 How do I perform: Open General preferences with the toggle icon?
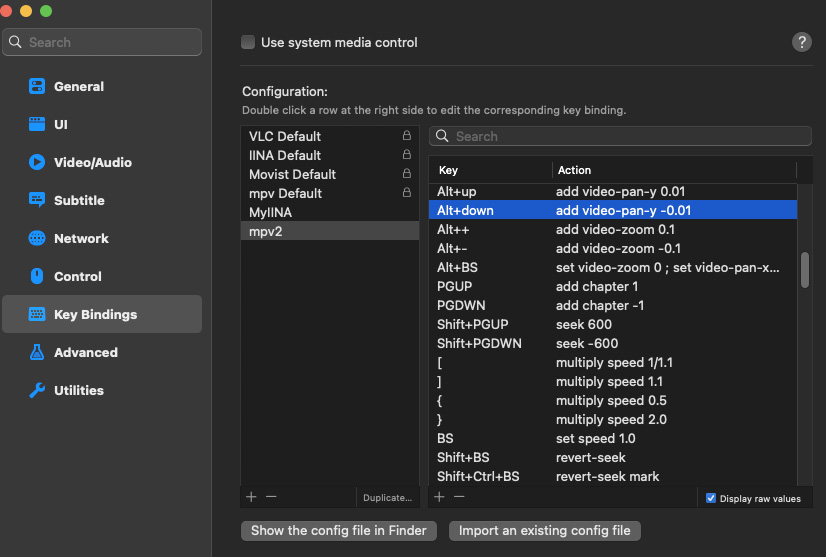pos(37,87)
